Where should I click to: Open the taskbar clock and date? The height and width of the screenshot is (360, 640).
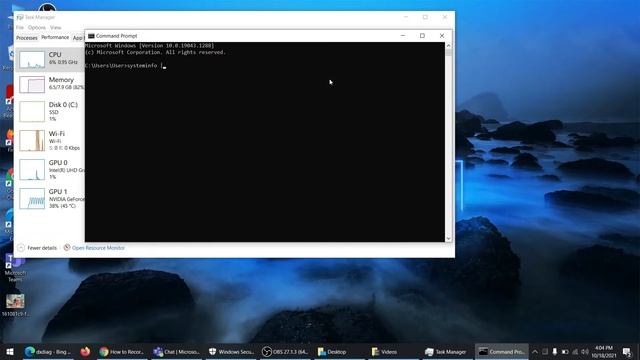(604, 351)
